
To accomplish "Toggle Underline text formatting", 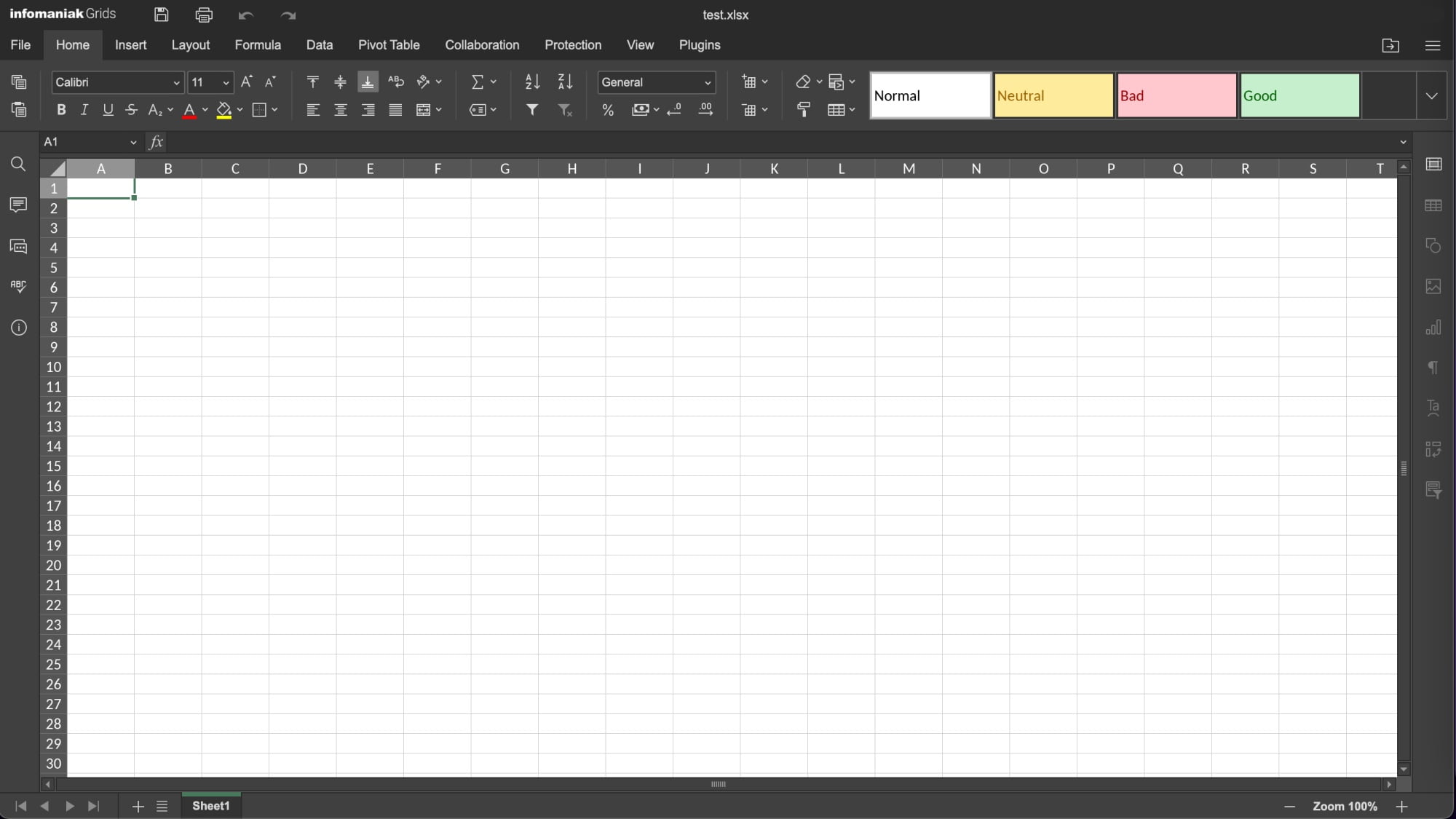I will [x=108, y=109].
